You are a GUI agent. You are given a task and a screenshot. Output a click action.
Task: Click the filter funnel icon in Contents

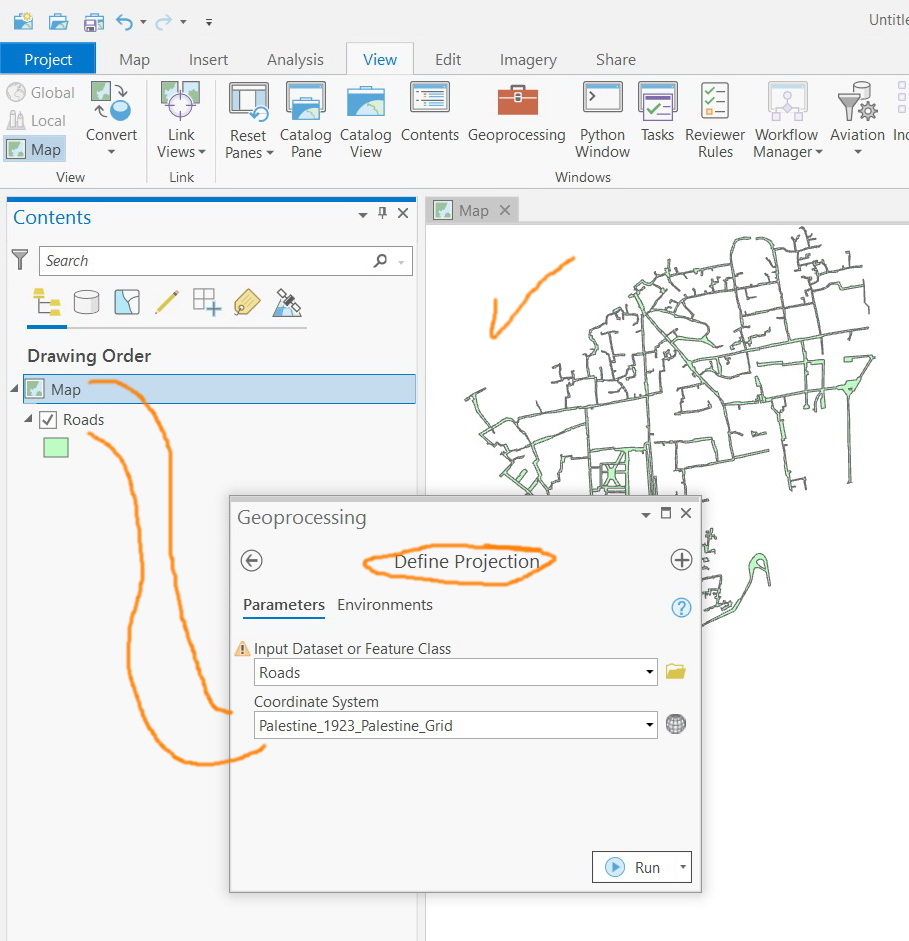pyautogui.click(x=20, y=260)
